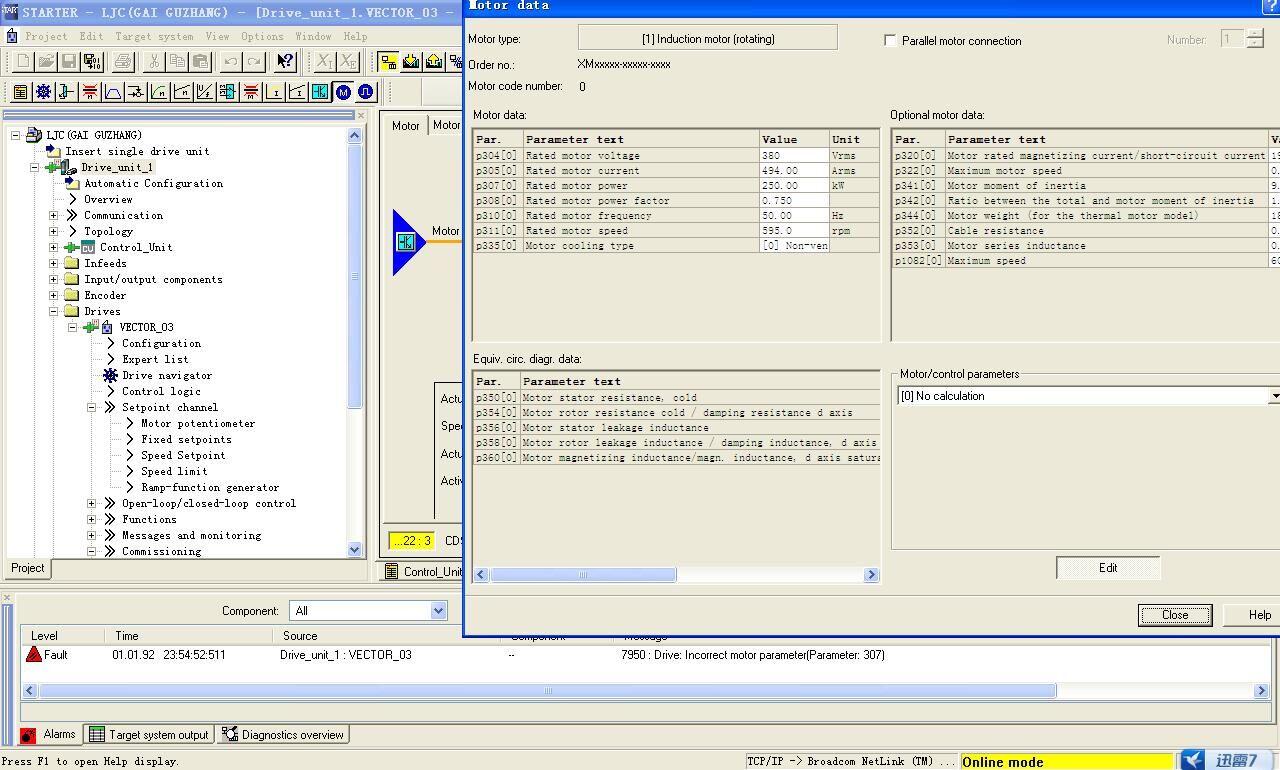Screen dimensions: 1280x770
Task: Open the Diagnostics overview tab
Action: (283, 735)
